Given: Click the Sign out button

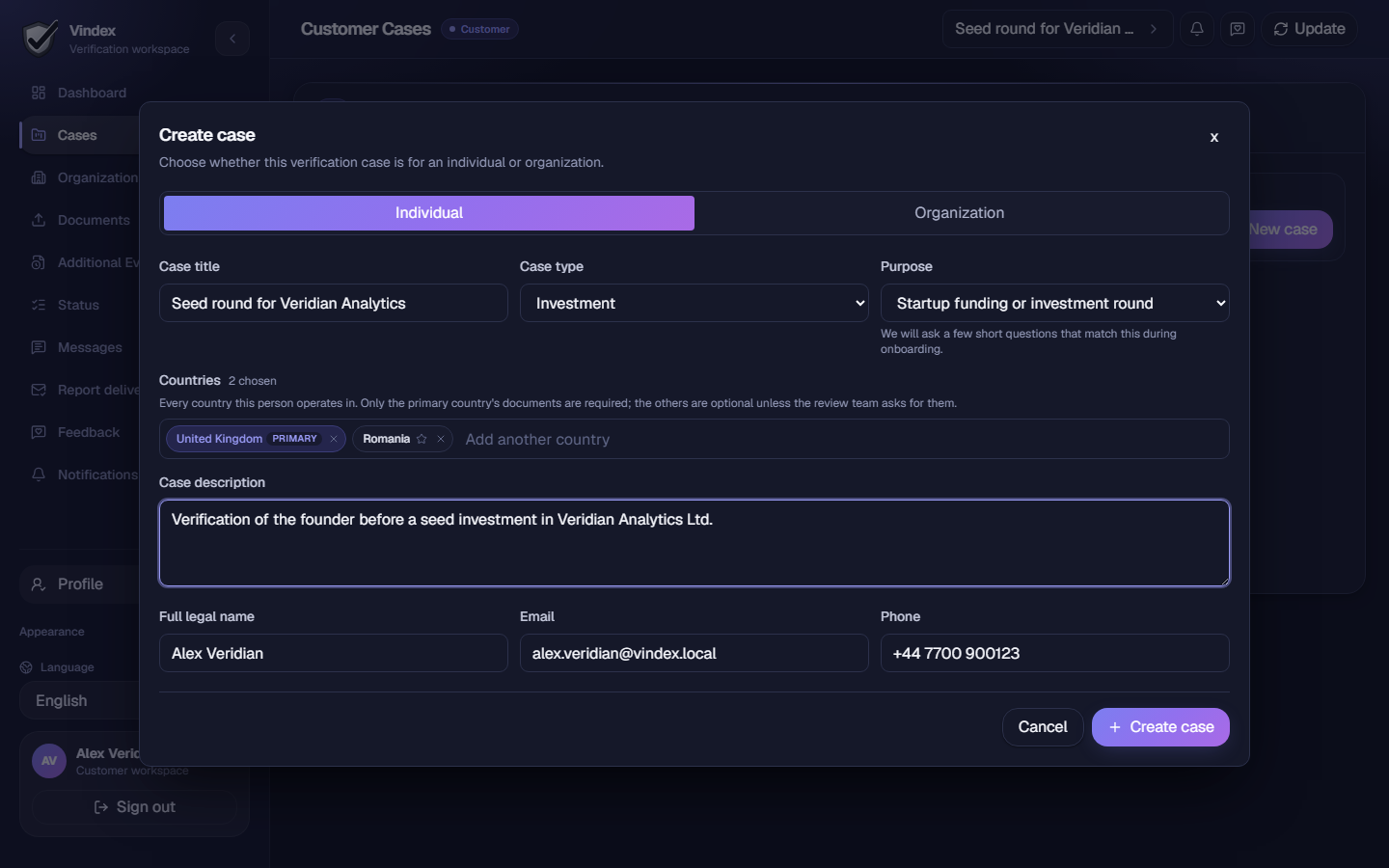Looking at the screenshot, I should (134, 807).
